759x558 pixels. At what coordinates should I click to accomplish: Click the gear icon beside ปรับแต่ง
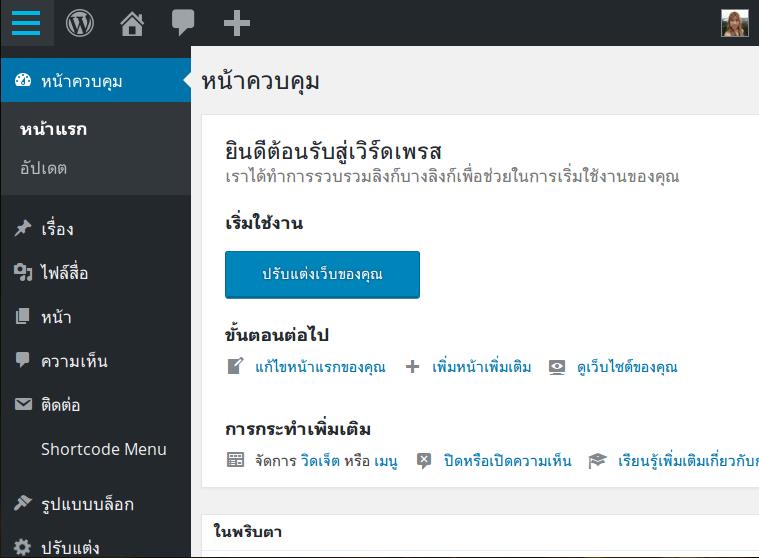pyautogui.click(x=22, y=547)
